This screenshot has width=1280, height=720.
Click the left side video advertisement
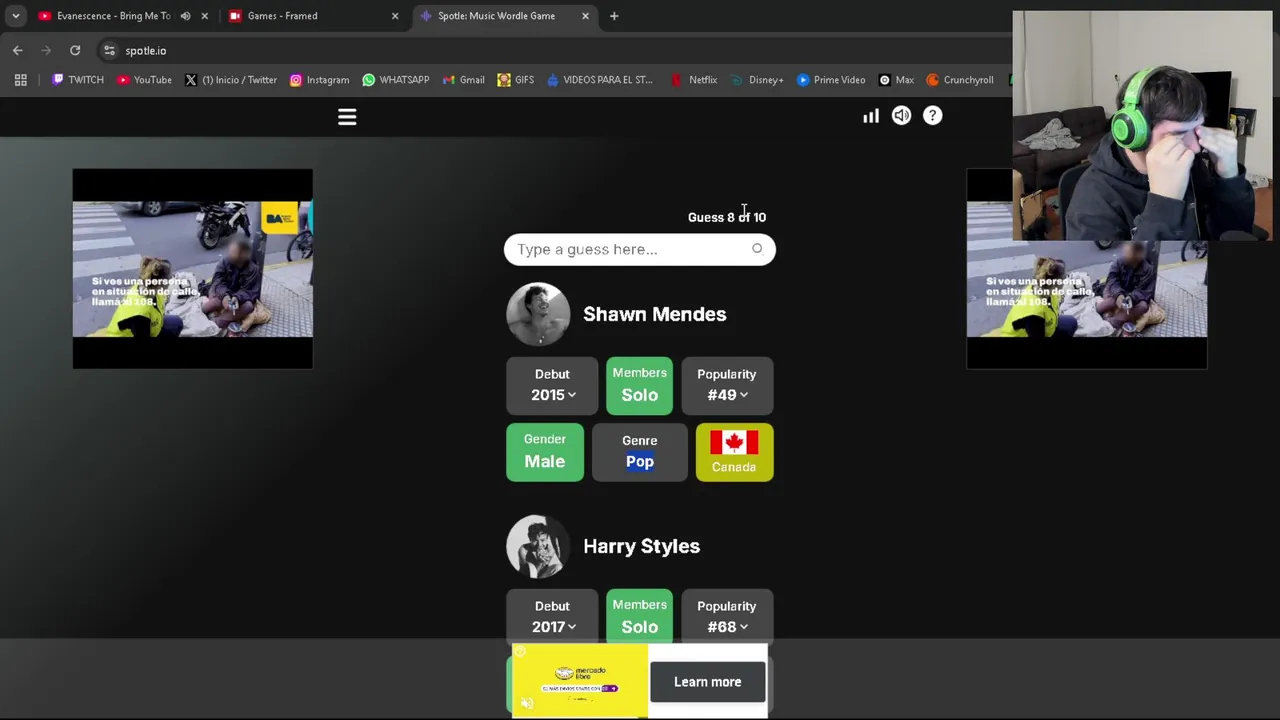tap(192, 269)
